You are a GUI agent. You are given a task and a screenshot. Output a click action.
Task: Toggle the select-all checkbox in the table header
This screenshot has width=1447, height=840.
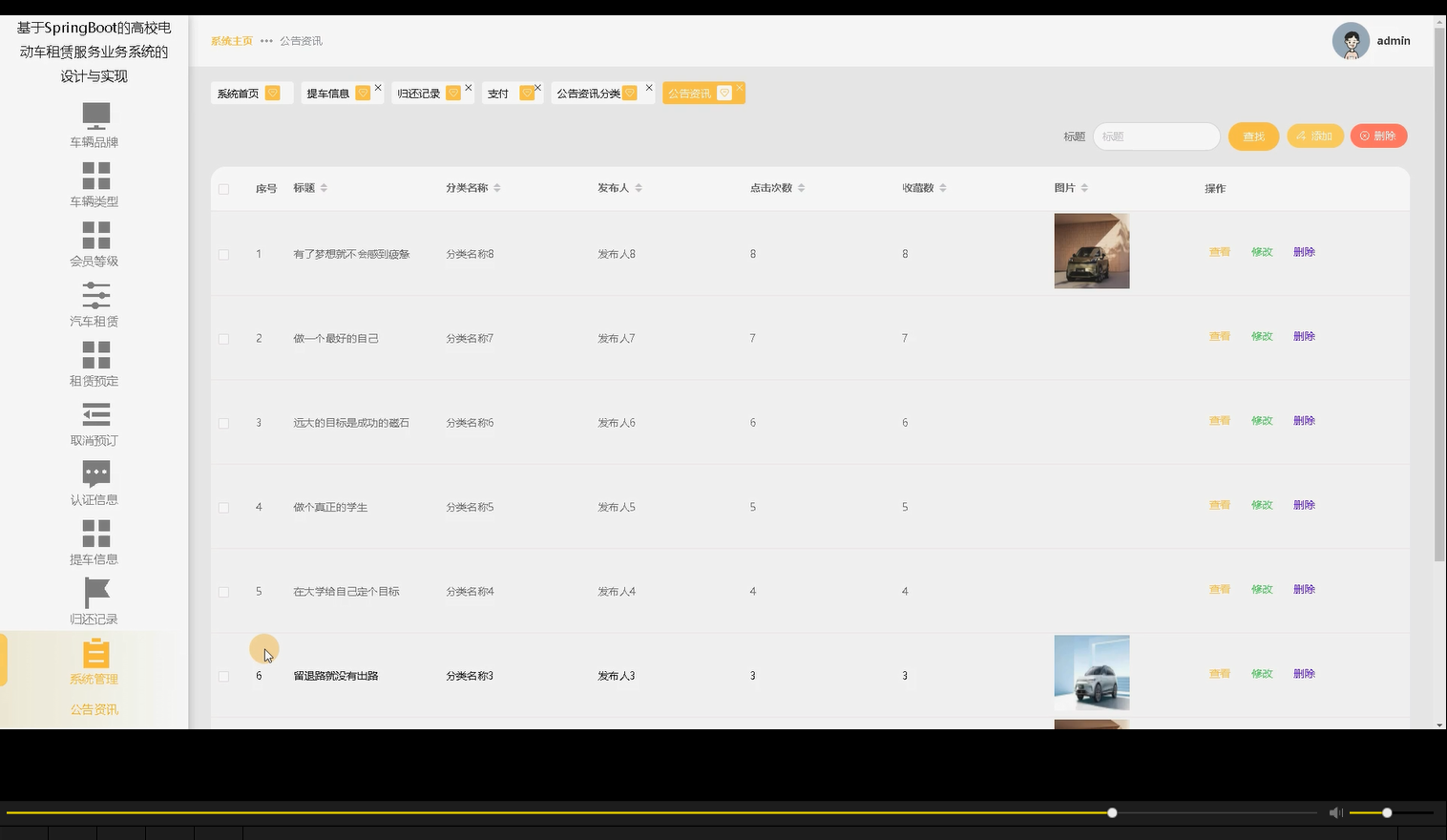pyautogui.click(x=224, y=188)
